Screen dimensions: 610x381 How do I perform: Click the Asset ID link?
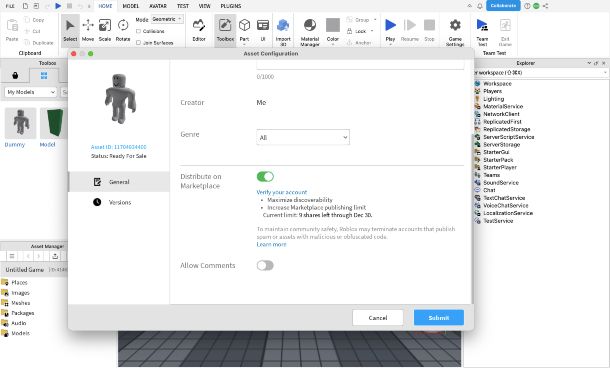[119, 147]
